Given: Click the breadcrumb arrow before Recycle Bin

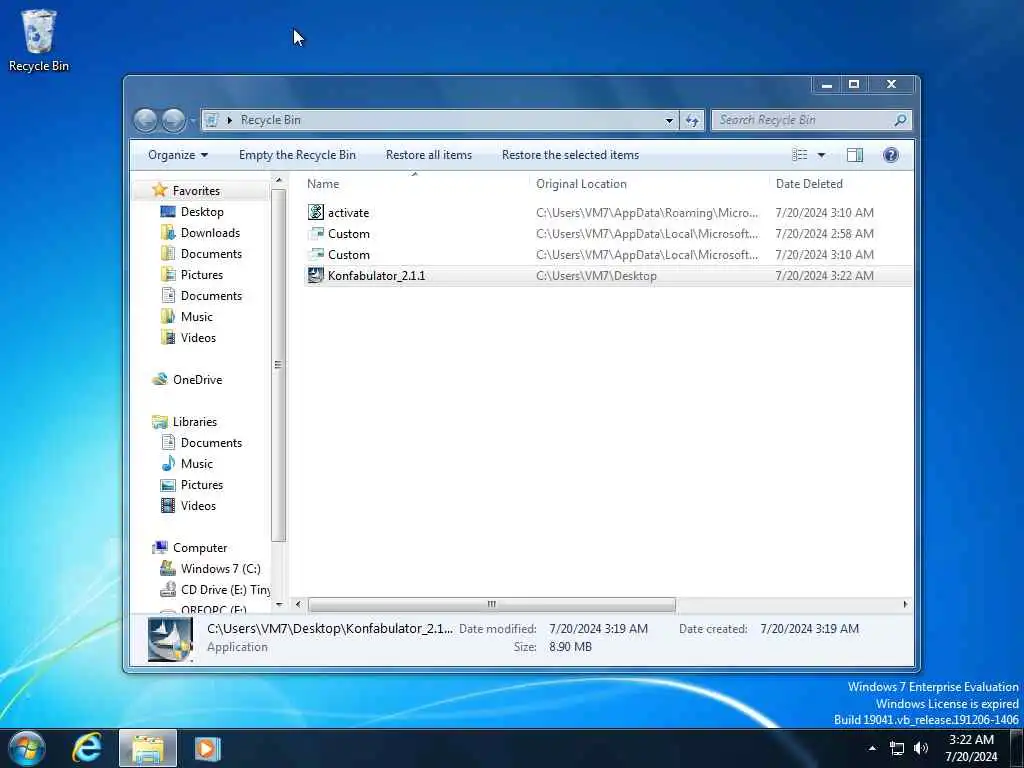Looking at the screenshot, I should [230, 120].
